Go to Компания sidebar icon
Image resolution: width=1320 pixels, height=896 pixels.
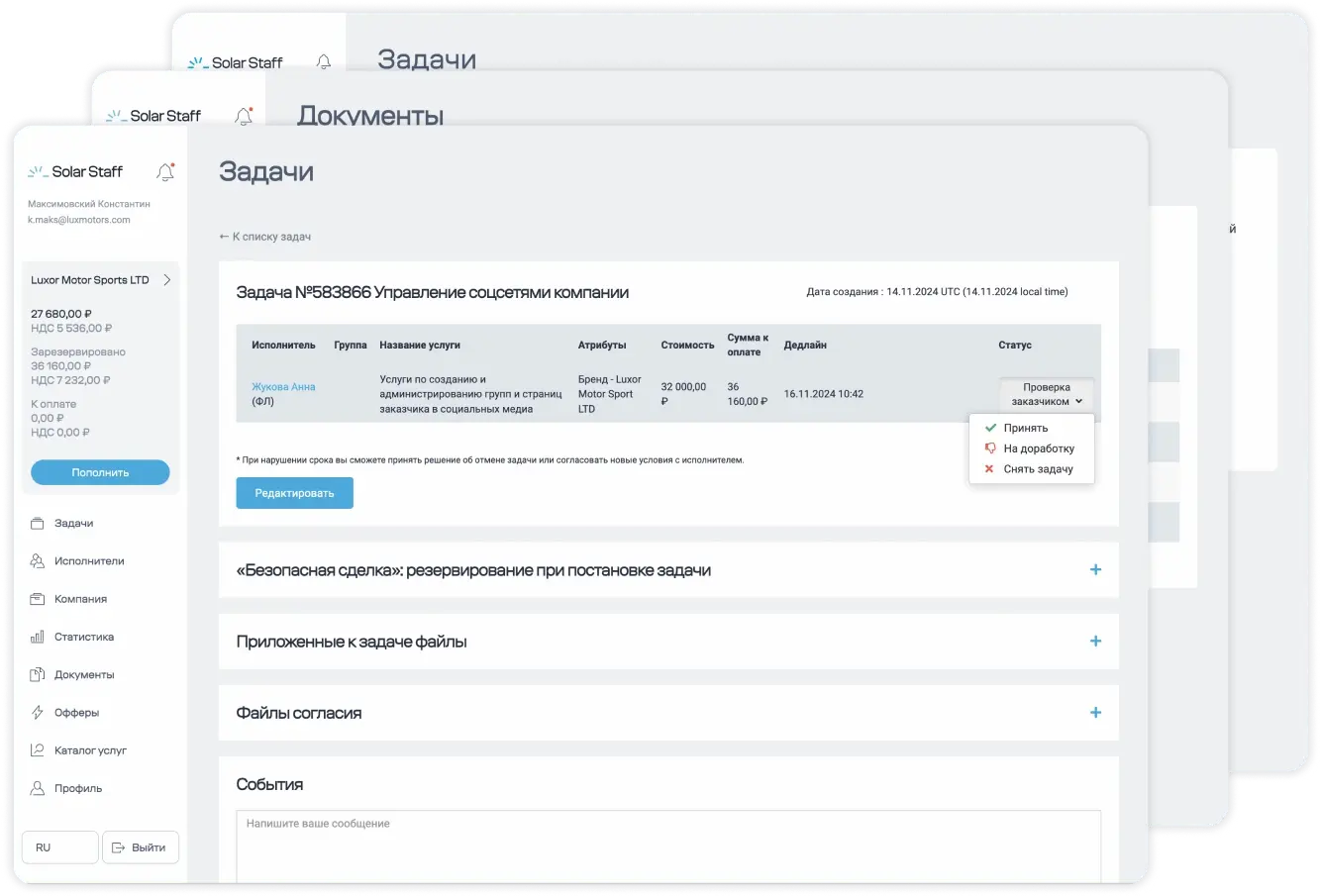[38, 599]
